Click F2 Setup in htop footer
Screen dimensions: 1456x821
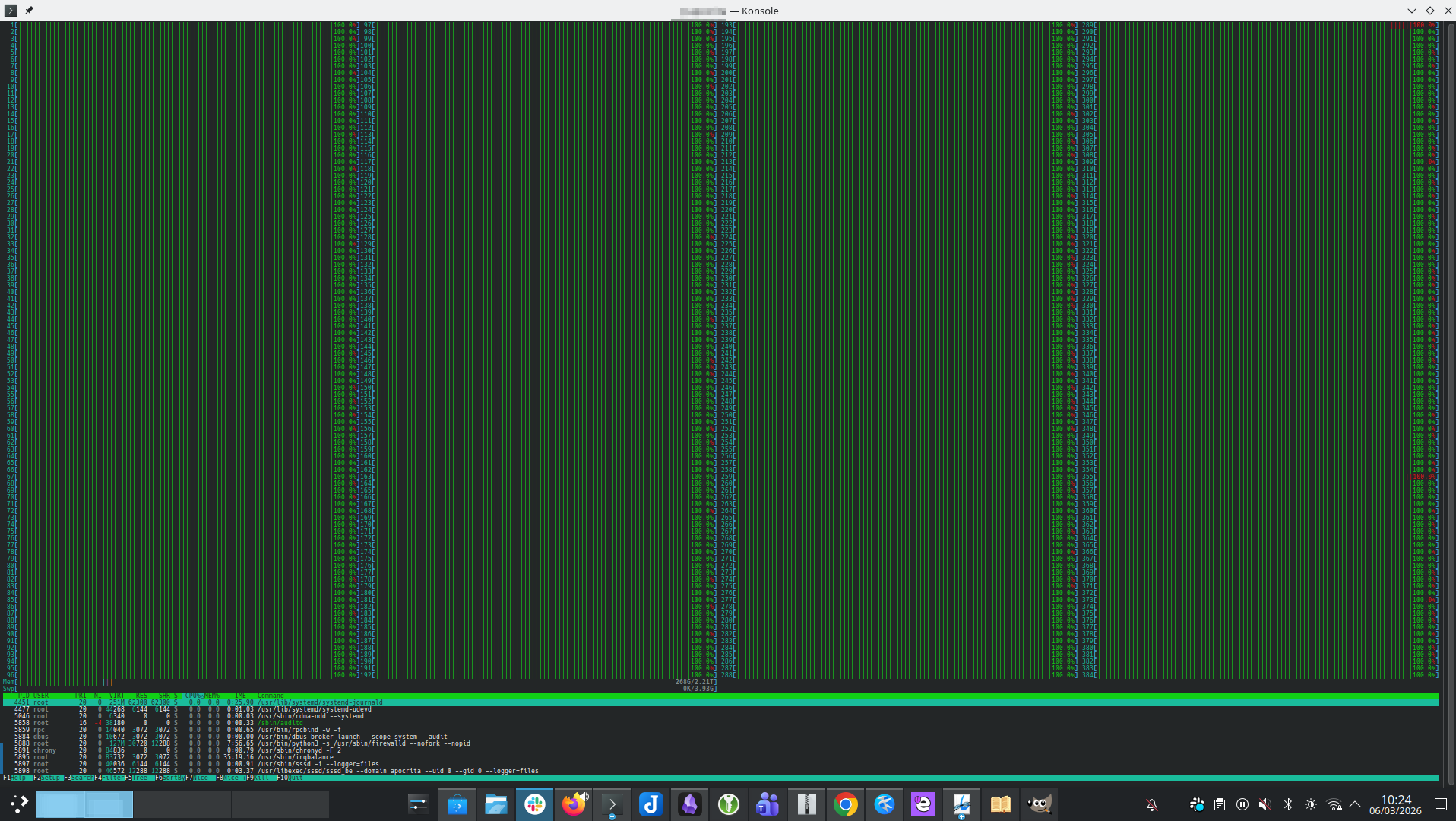[49, 778]
